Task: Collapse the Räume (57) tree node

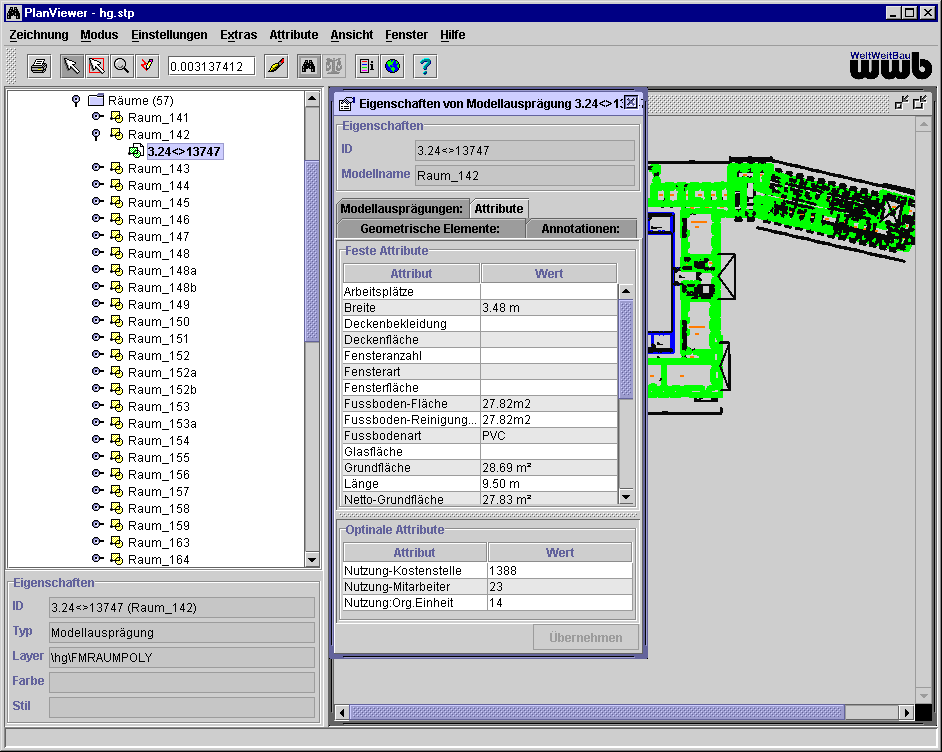Action: [76, 100]
